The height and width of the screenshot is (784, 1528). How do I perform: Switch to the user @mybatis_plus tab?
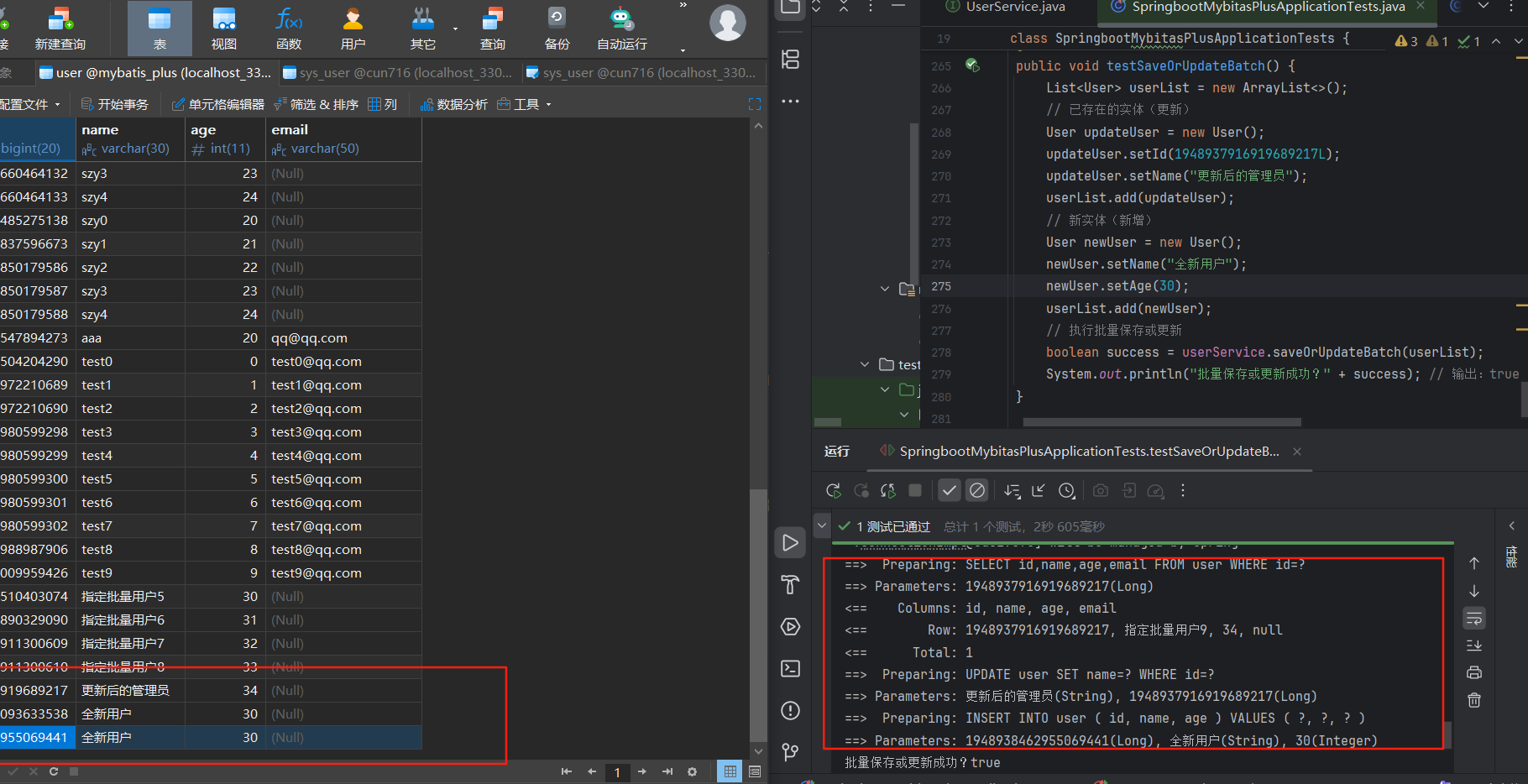(155, 73)
